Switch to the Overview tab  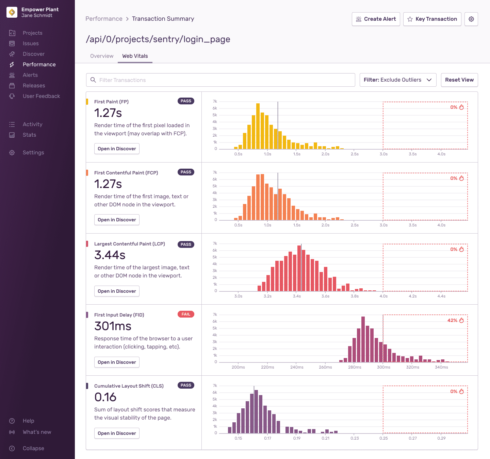[102, 56]
